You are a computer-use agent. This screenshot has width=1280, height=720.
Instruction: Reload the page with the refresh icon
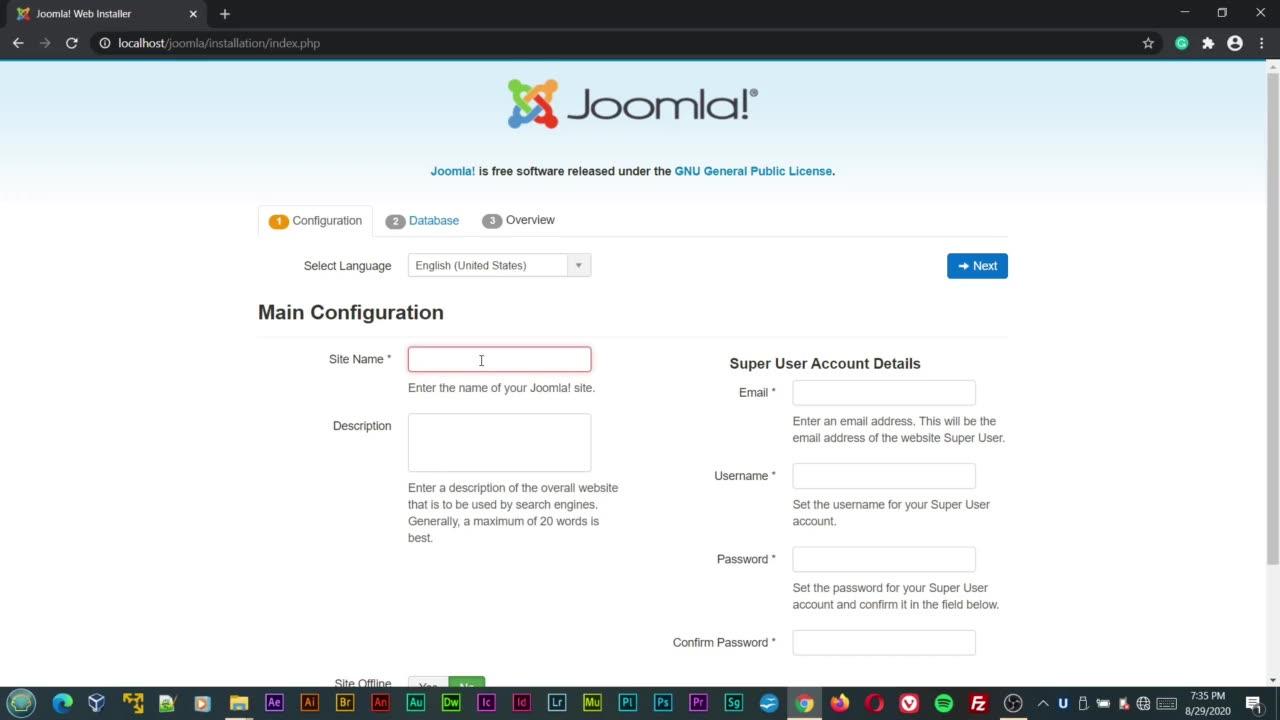click(72, 43)
